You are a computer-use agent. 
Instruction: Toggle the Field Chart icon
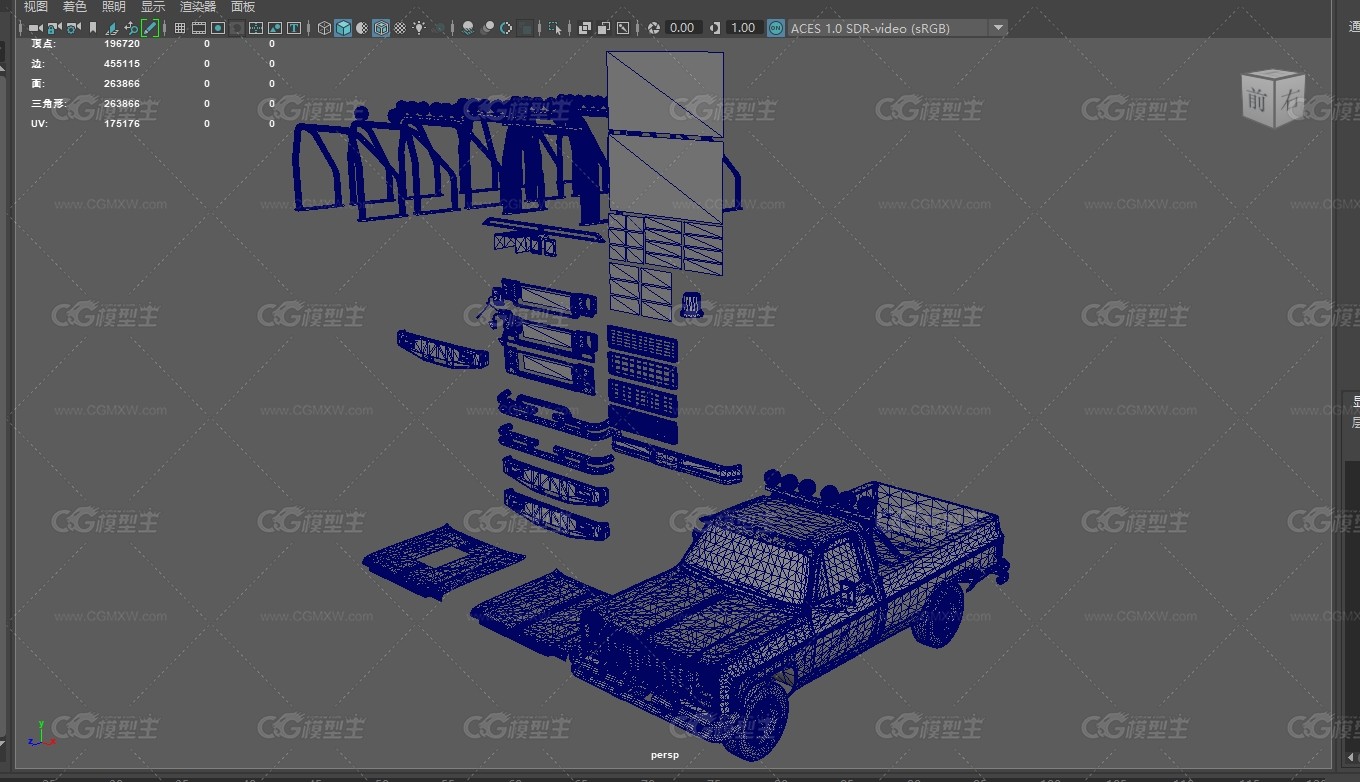point(256,28)
